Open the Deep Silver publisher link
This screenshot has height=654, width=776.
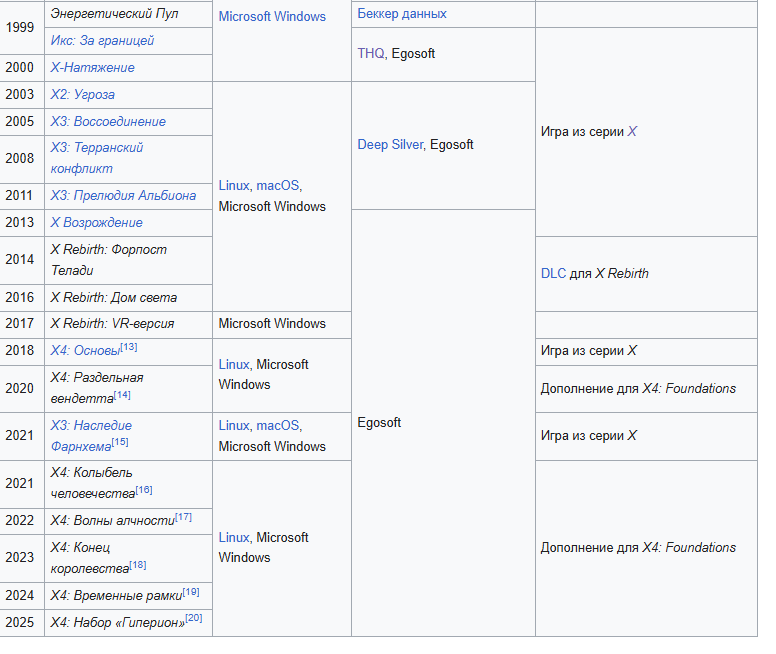click(390, 145)
